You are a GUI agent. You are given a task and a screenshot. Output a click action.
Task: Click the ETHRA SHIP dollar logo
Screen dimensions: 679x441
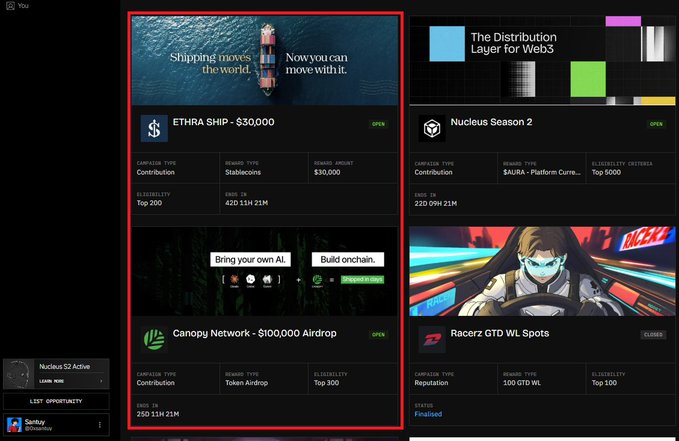click(x=154, y=129)
